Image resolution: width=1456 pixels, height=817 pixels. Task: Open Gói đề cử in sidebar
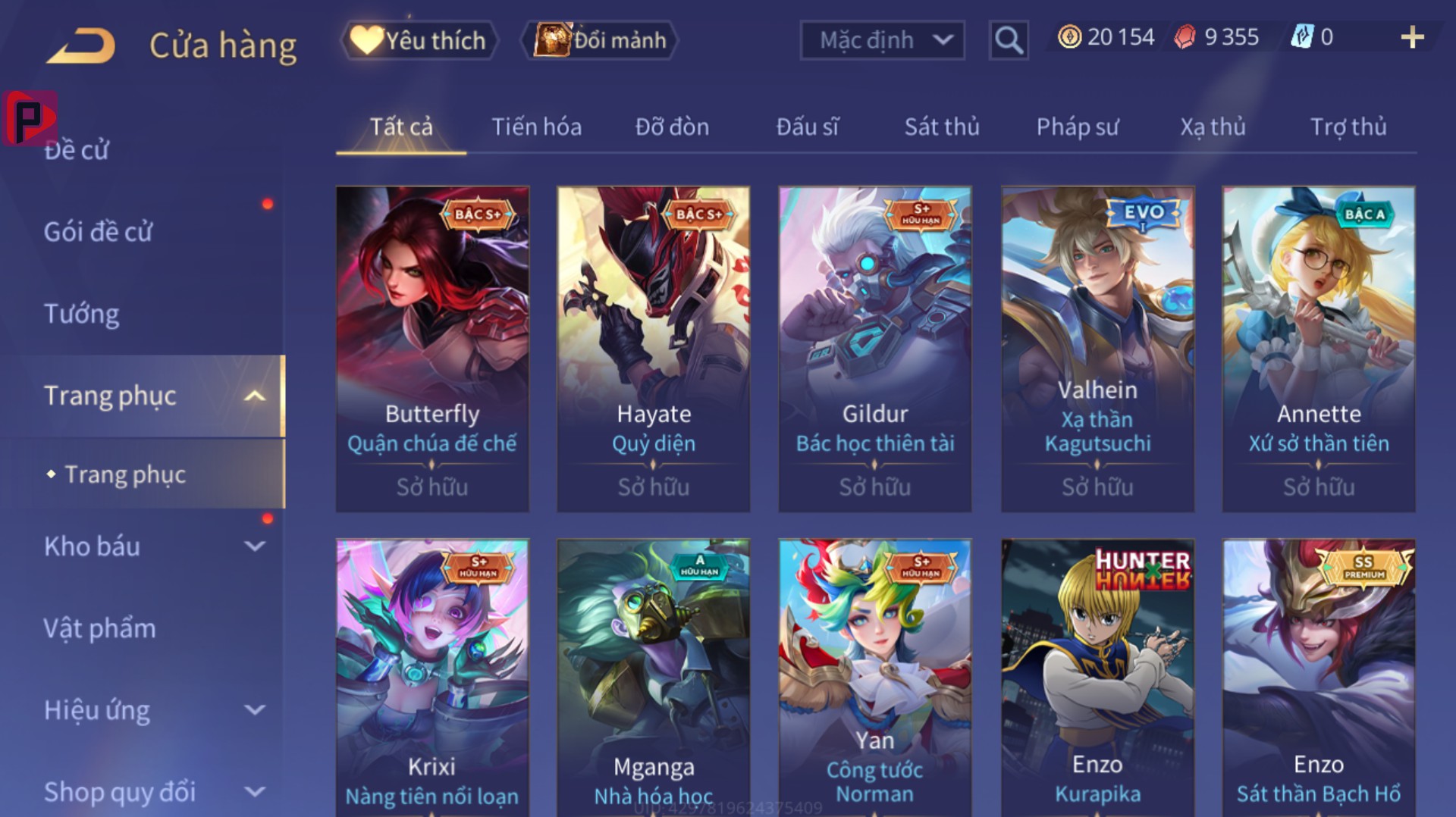click(x=98, y=232)
